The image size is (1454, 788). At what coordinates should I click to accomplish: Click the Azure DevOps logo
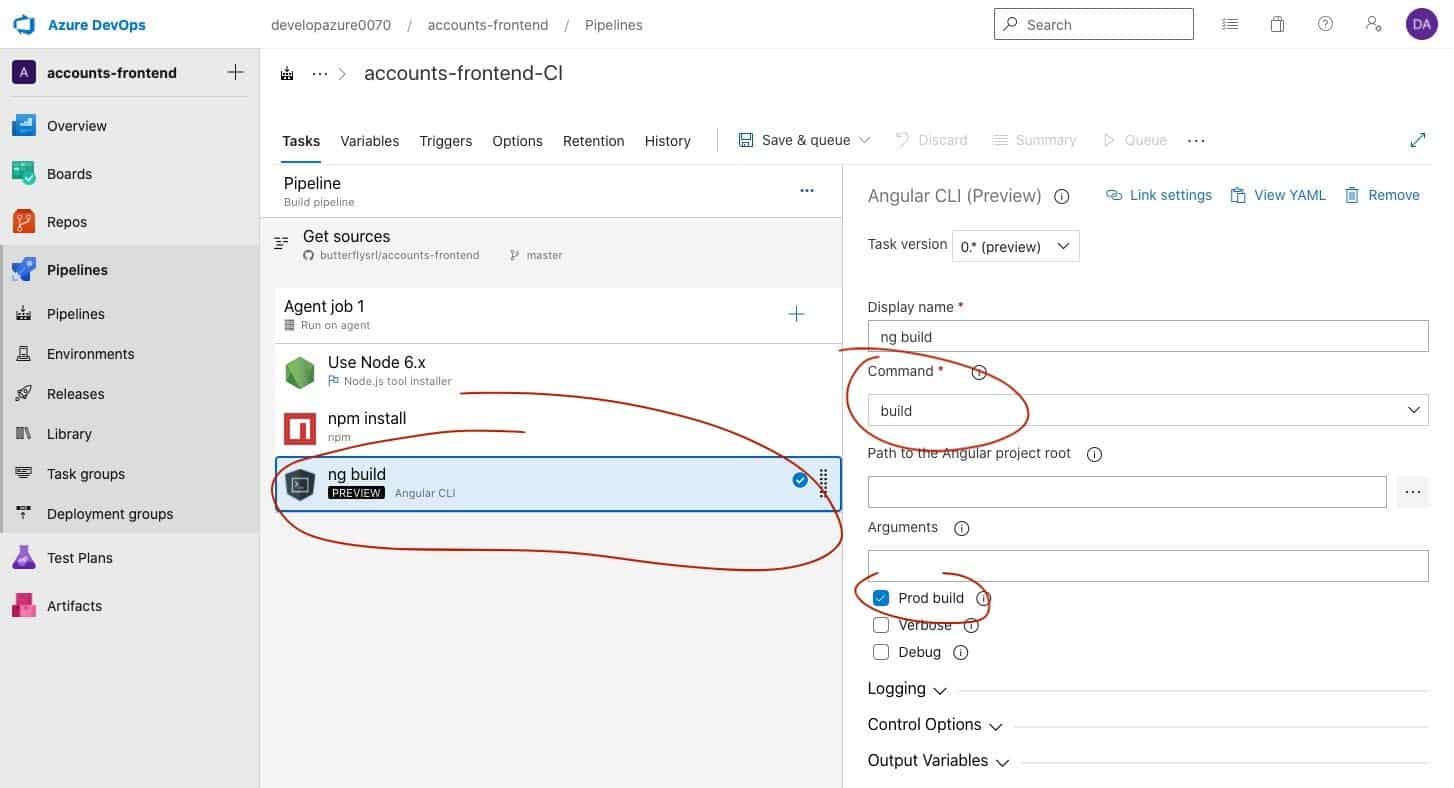coord(24,25)
